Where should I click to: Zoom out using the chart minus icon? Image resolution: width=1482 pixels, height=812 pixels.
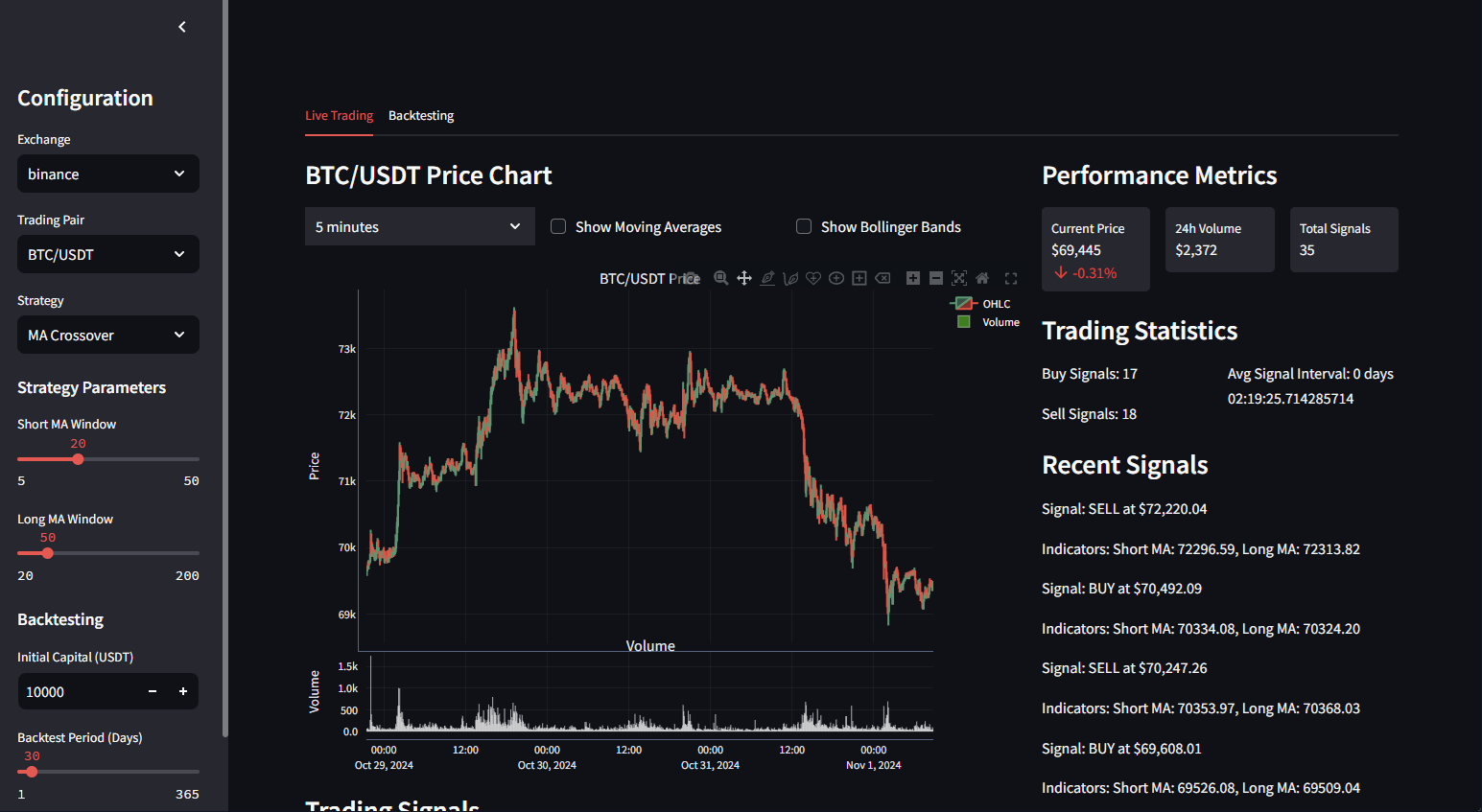[935, 278]
